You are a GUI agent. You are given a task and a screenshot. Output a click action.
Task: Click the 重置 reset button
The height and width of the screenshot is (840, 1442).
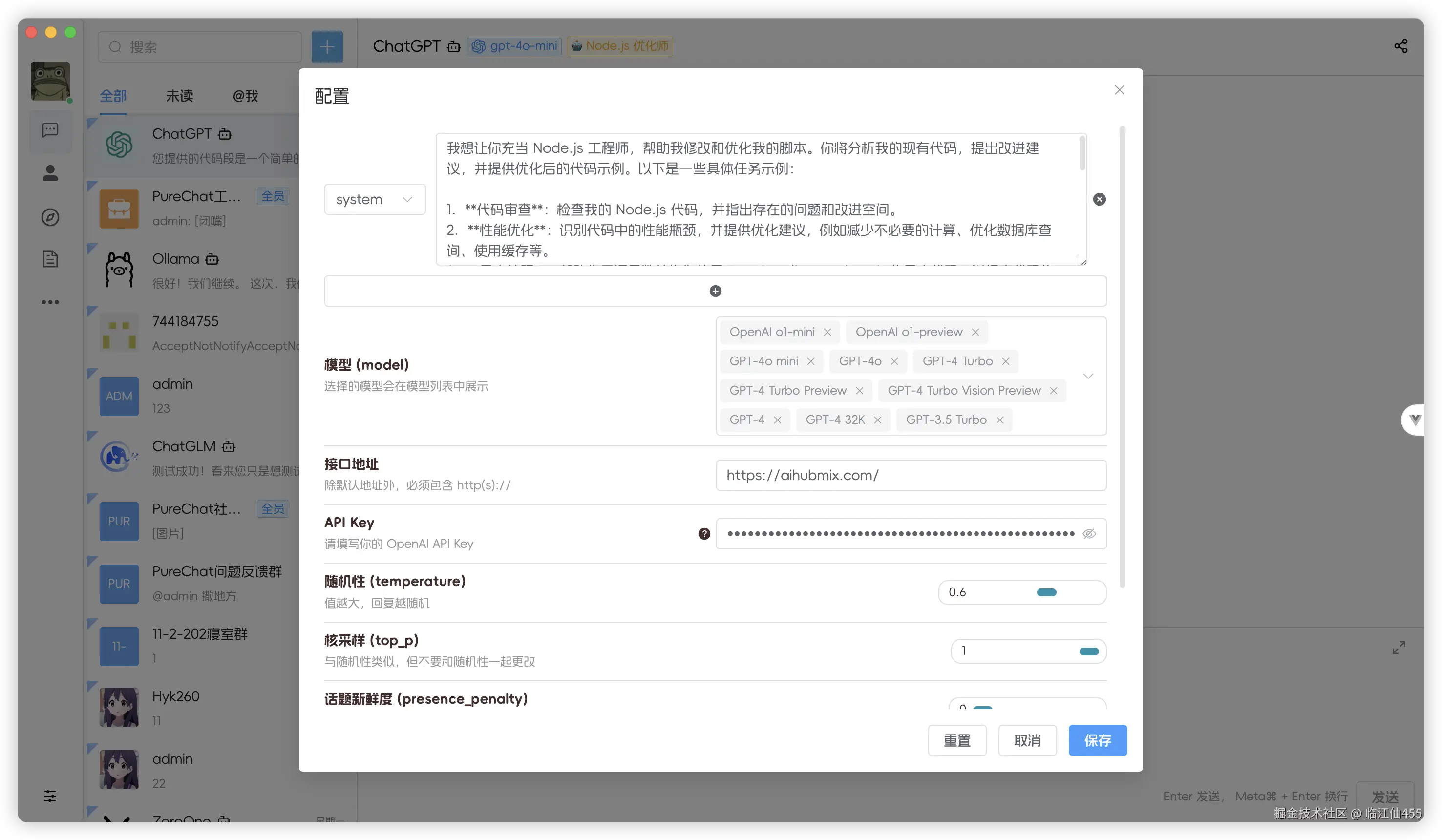[957, 740]
